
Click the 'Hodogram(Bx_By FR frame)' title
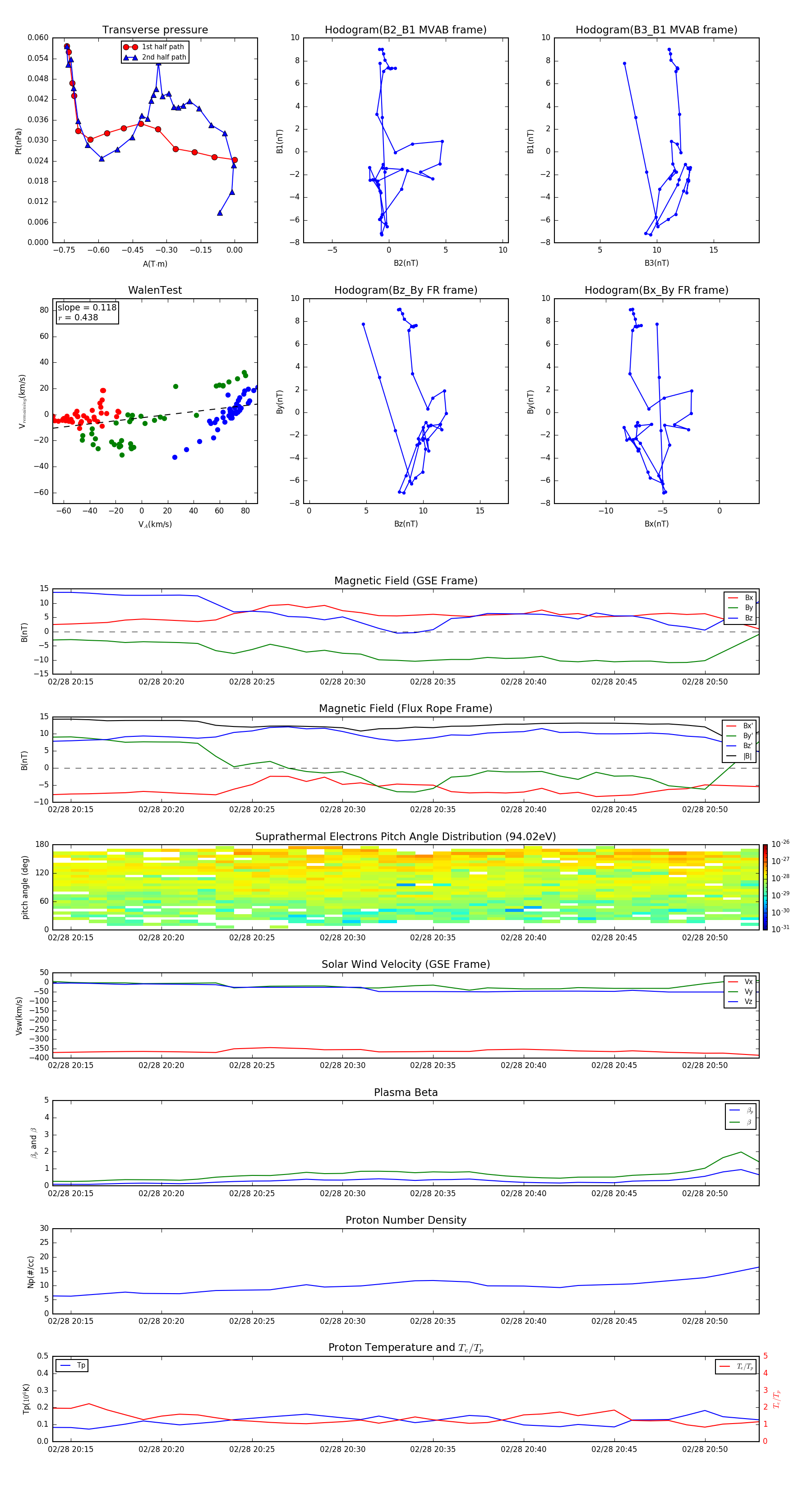coord(656,290)
